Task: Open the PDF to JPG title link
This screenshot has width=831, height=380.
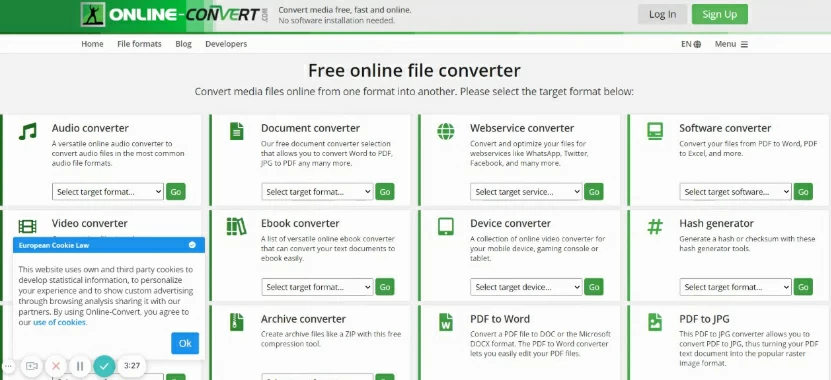Action: 704,319
